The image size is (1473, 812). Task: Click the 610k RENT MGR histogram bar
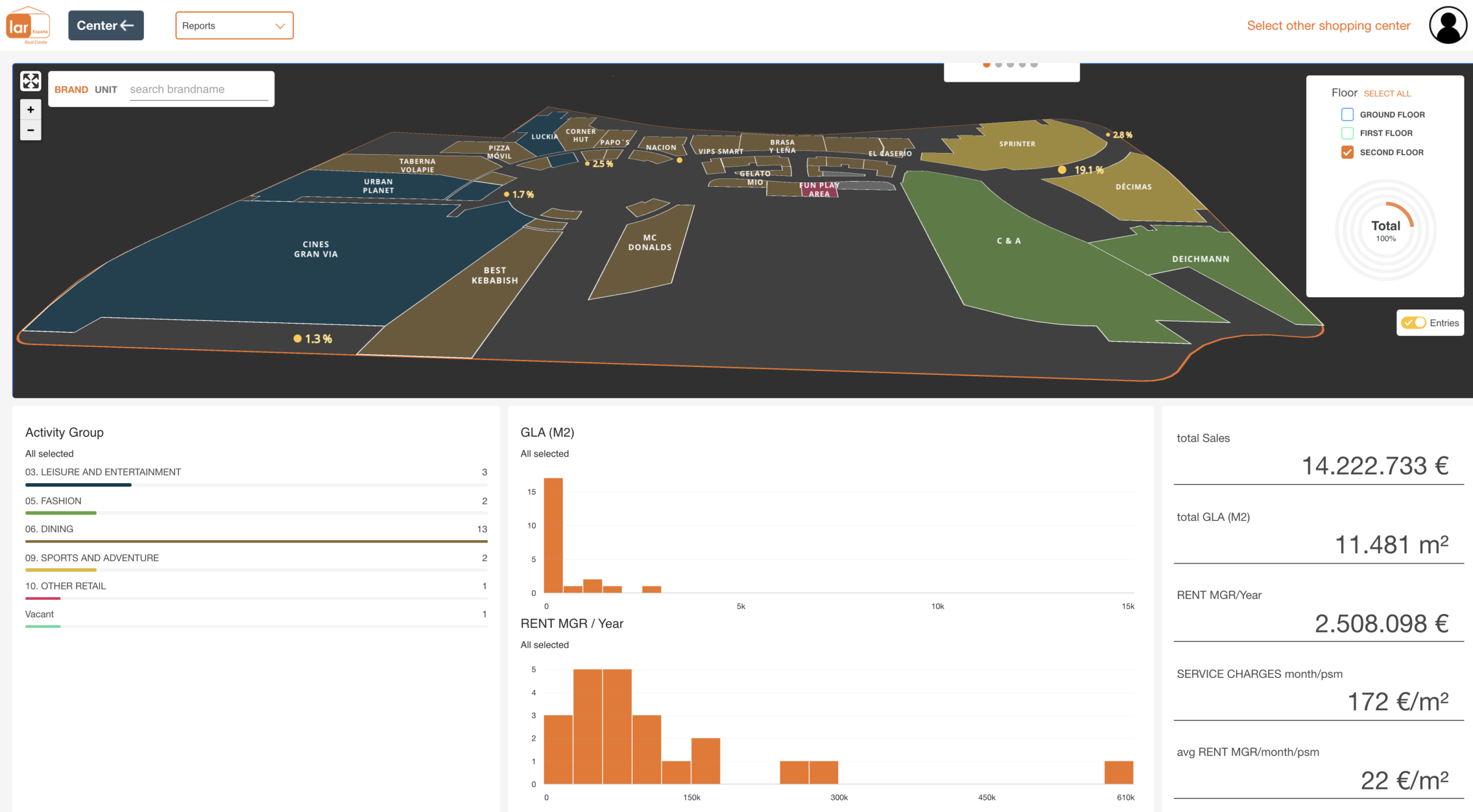click(x=1119, y=772)
